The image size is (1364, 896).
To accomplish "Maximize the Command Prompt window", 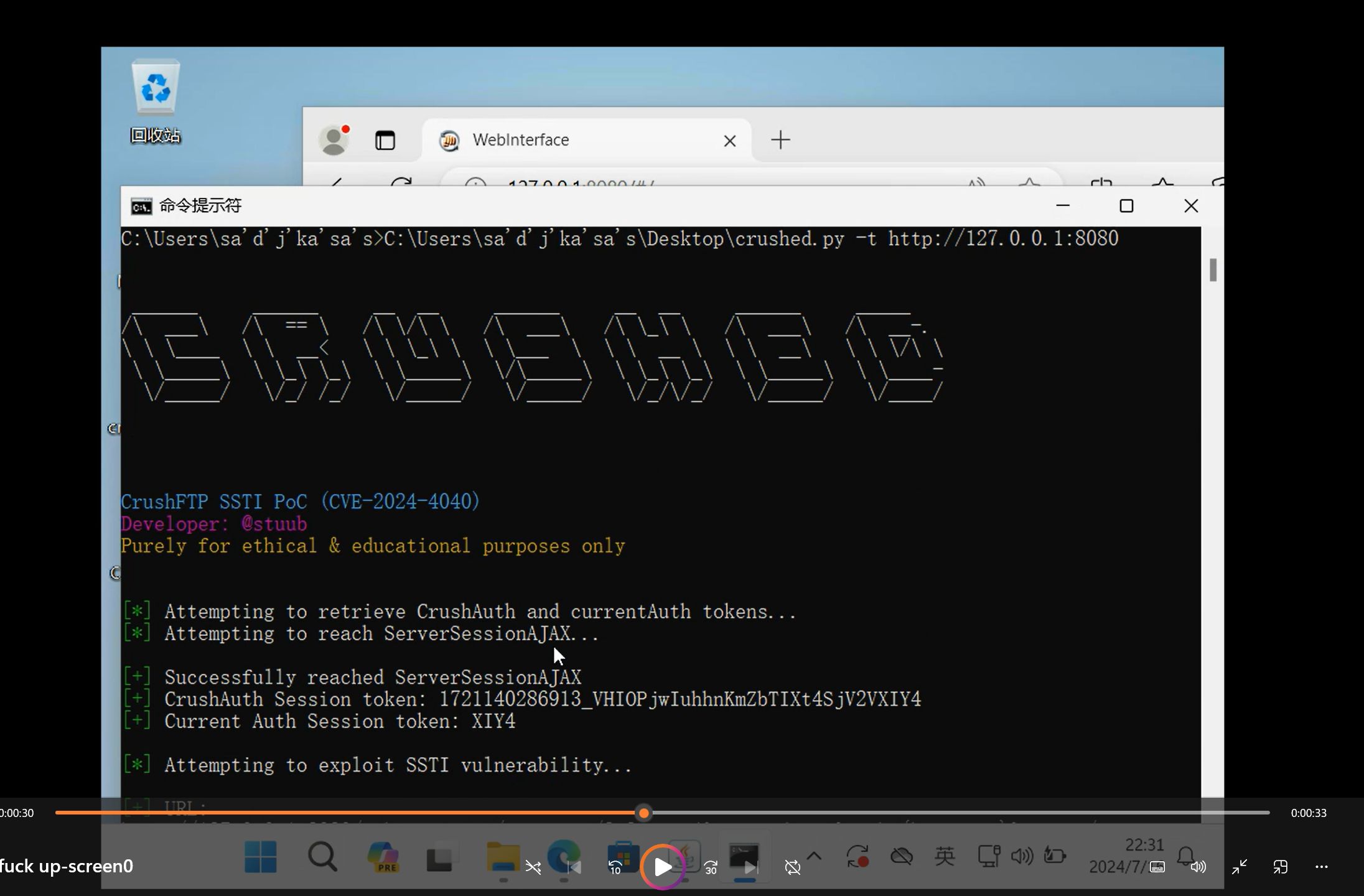I will [x=1126, y=206].
